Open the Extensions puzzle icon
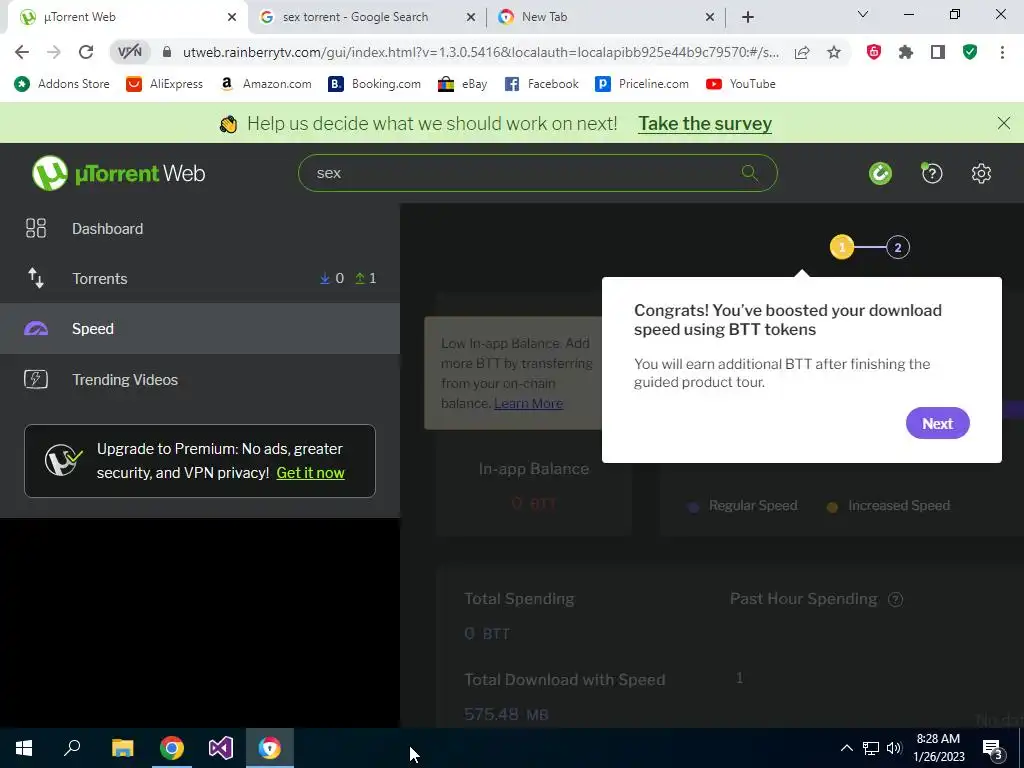1024x768 pixels. pyautogui.click(x=906, y=52)
